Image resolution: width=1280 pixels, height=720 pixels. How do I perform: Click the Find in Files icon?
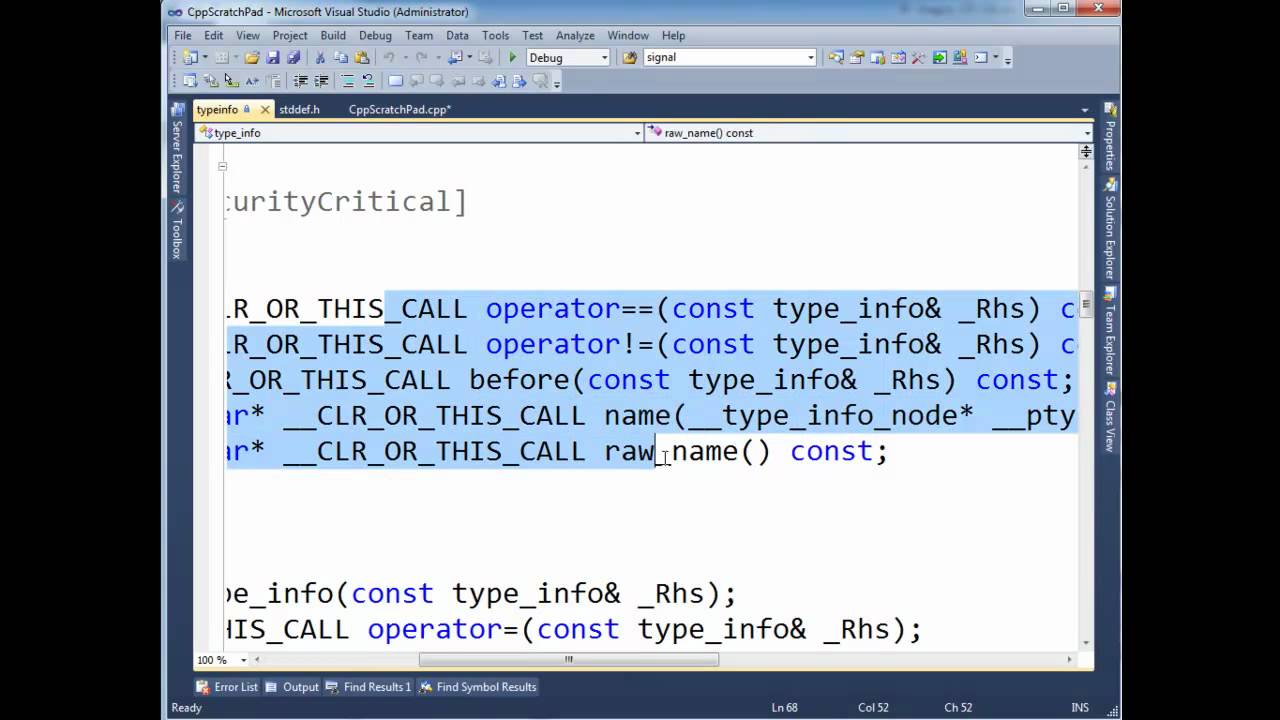[630, 58]
